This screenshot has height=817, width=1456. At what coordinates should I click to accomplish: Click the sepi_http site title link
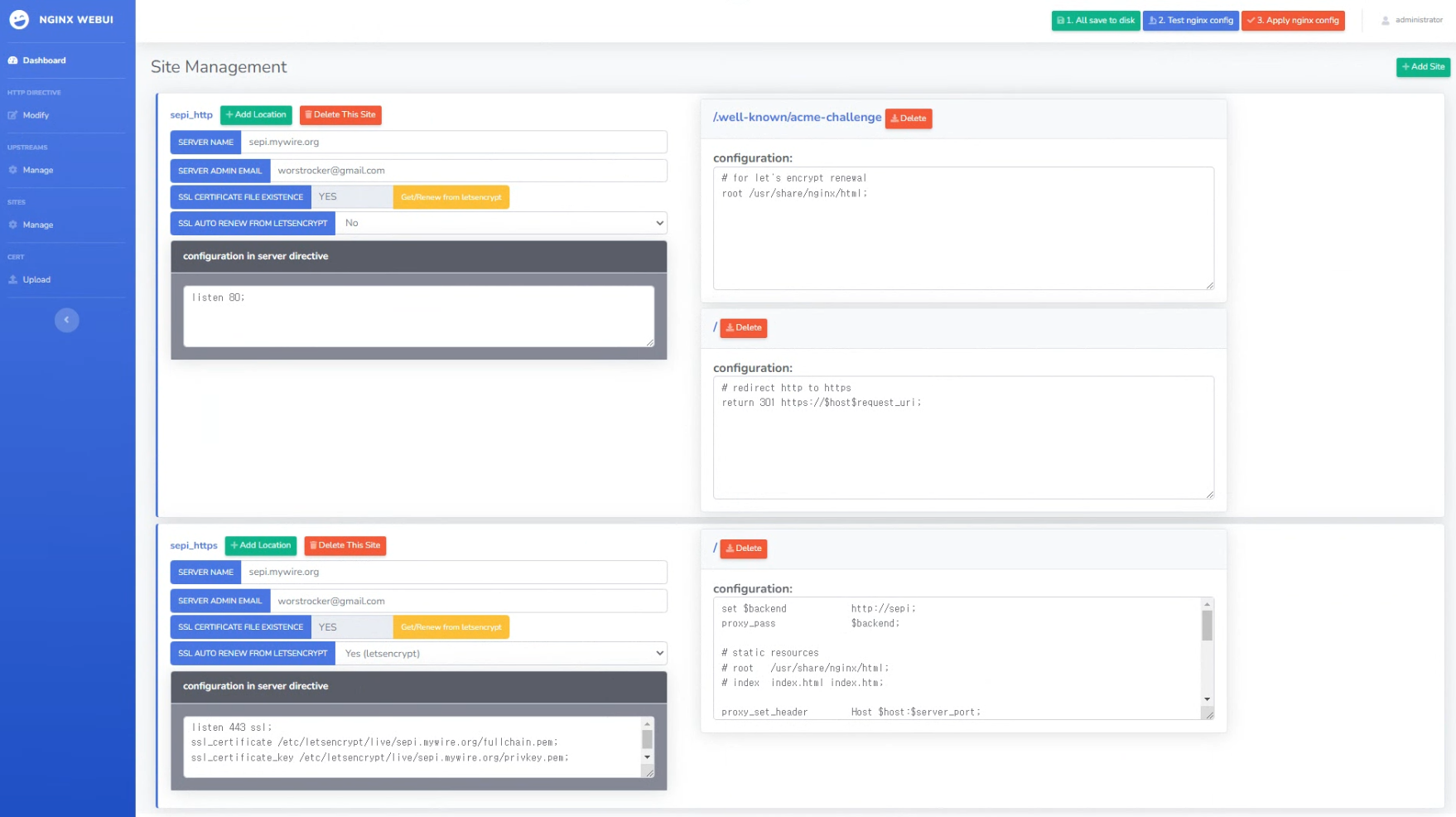pos(191,115)
